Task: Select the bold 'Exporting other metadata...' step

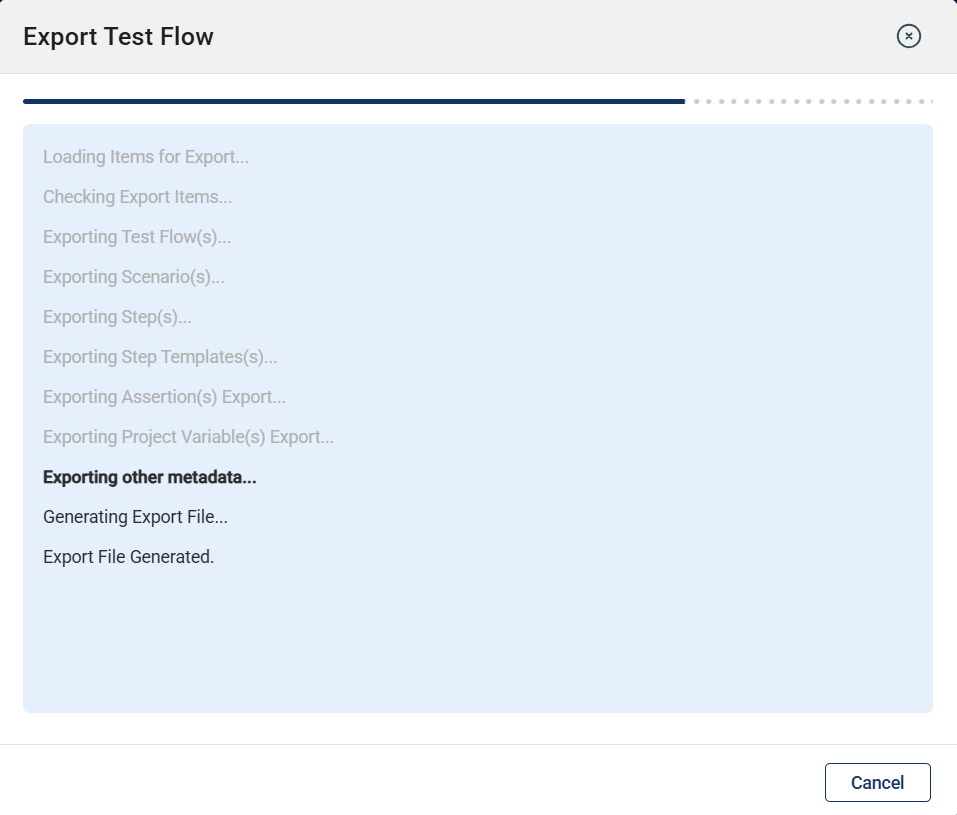Action: (150, 477)
